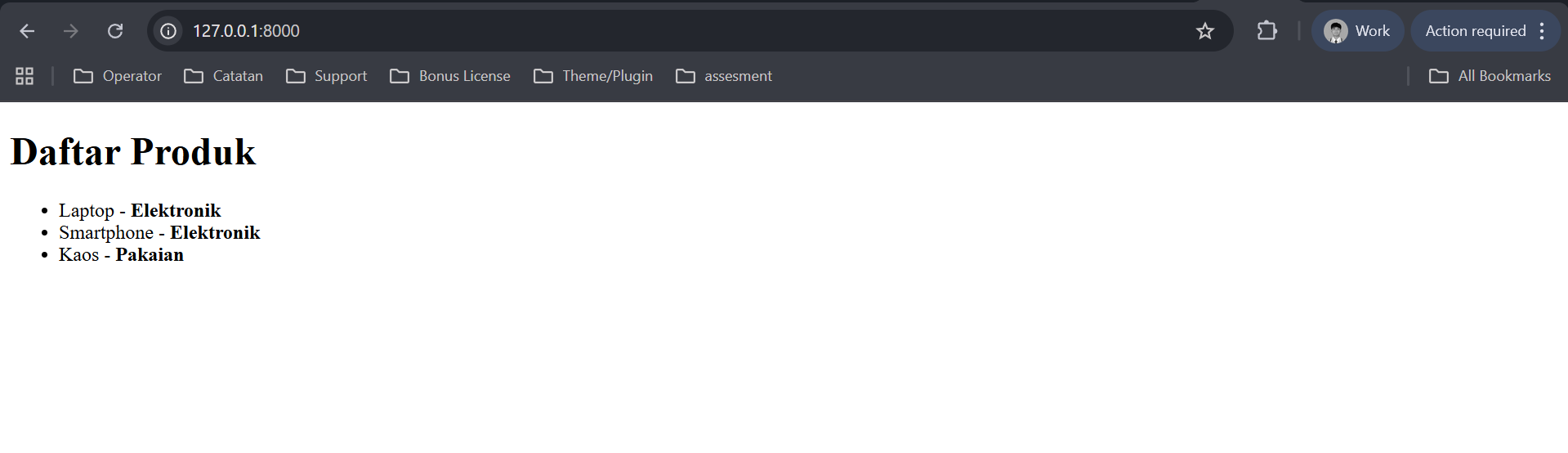Expand the assesment bookmark folder
This screenshot has width=1568, height=453.
pyautogui.click(x=724, y=76)
